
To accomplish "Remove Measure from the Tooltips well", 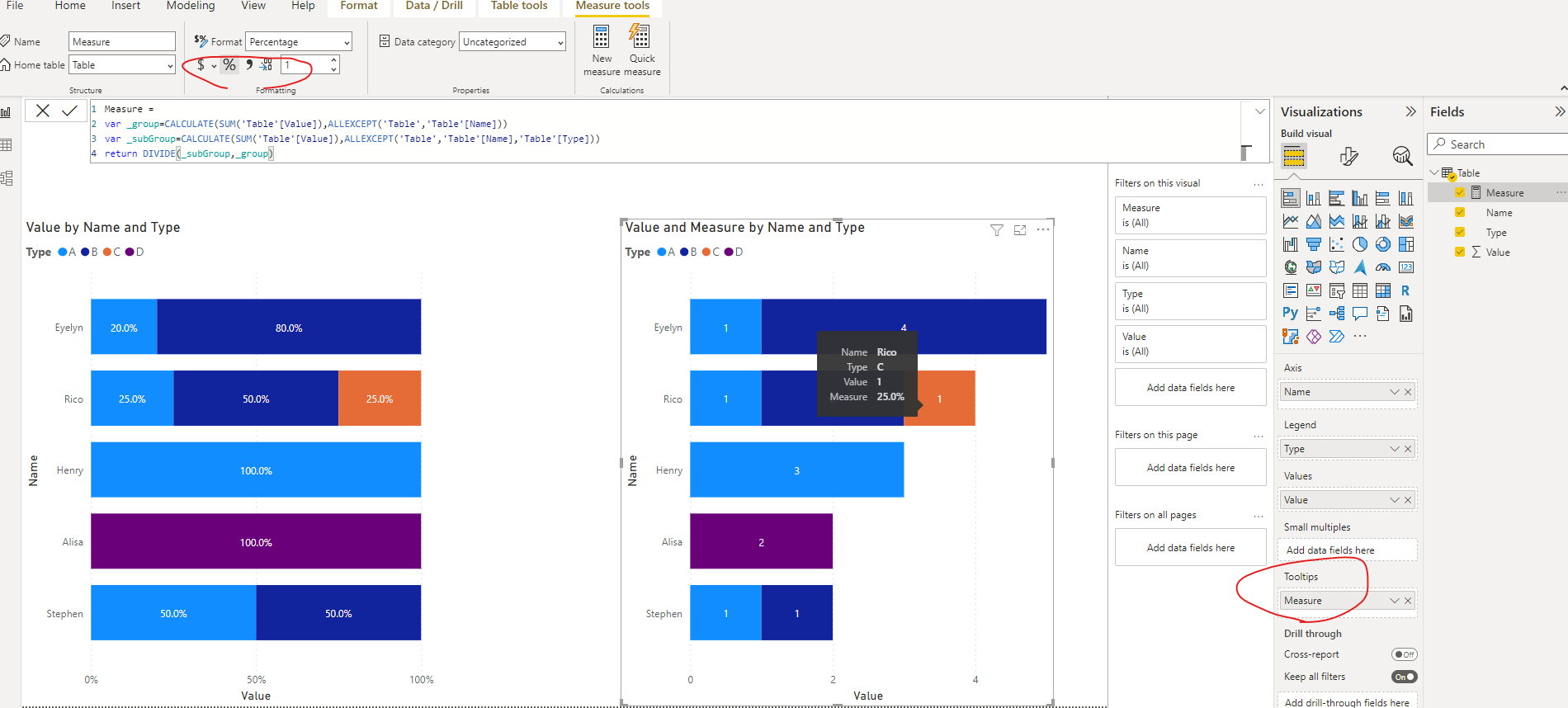I will click(1408, 601).
